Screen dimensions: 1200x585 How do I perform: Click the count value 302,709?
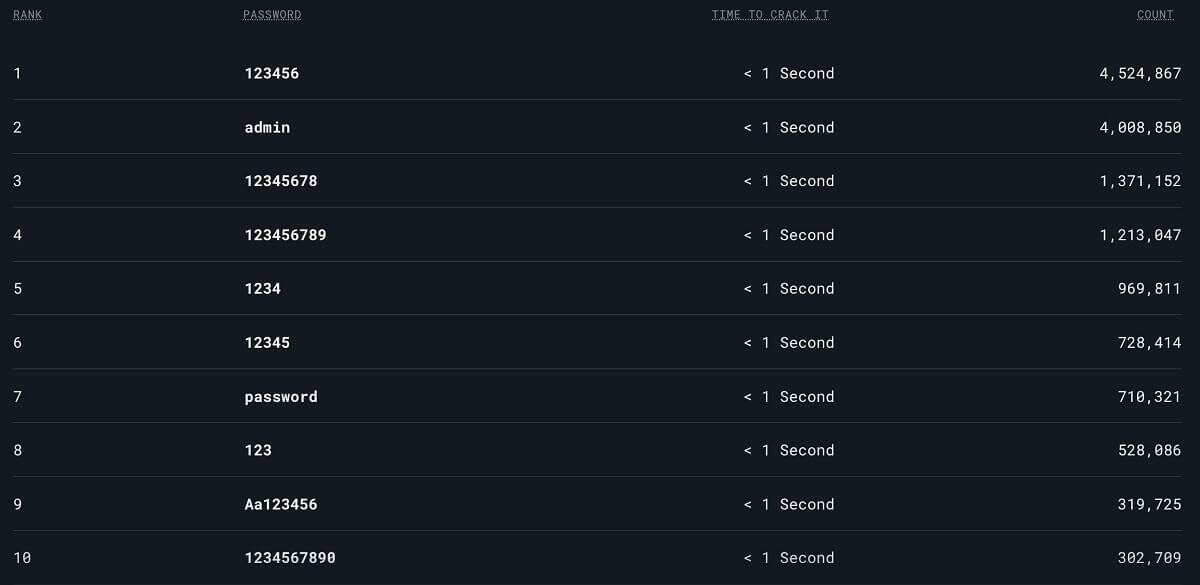(1150, 558)
